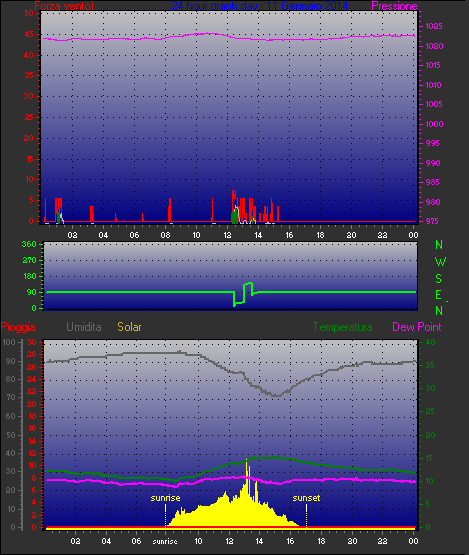Screen dimensions: 469x555
Task: Click the Umidita legend label
Action: [x=84, y=327]
